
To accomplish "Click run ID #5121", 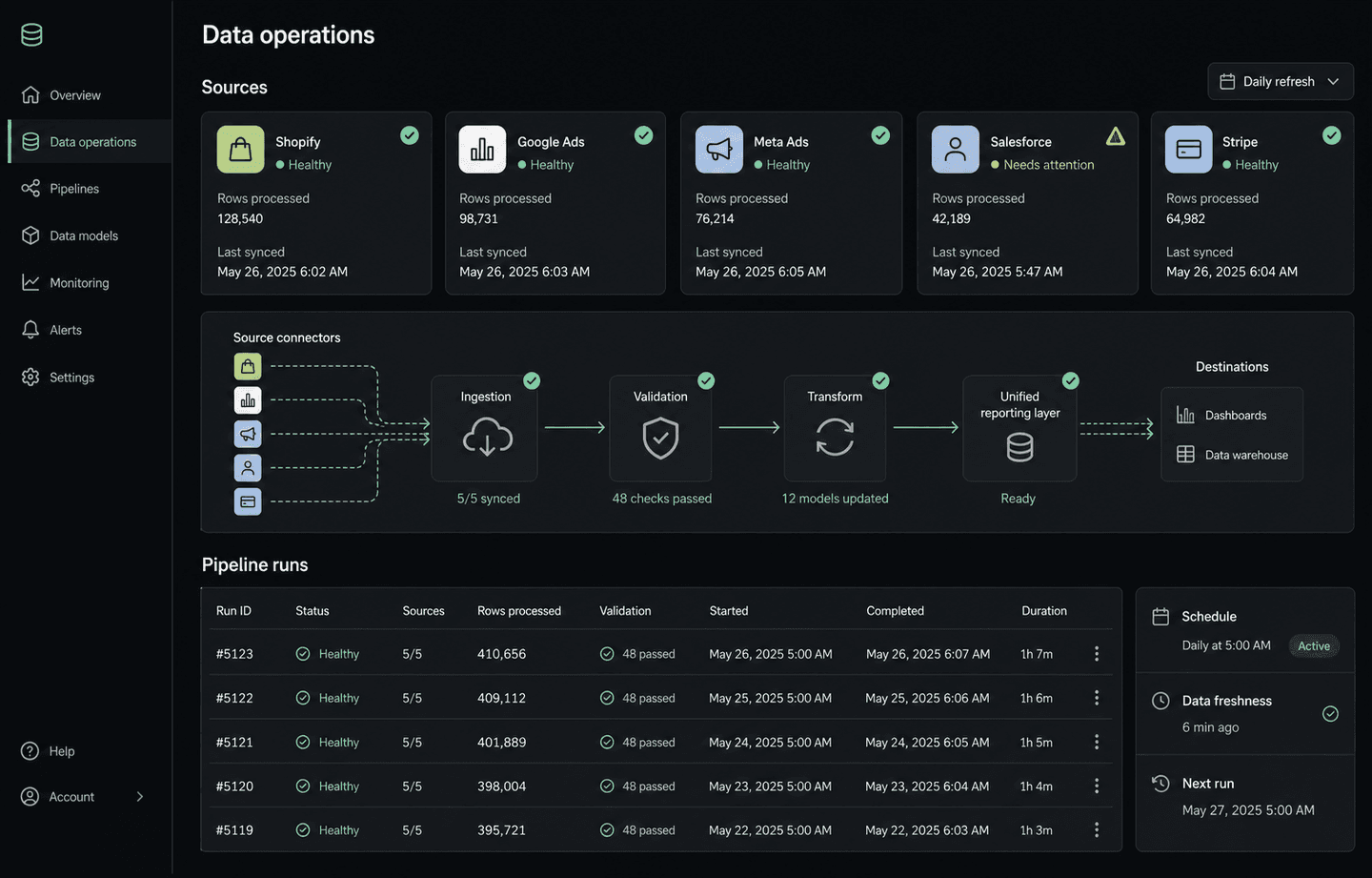I will [x=234, y=743].
